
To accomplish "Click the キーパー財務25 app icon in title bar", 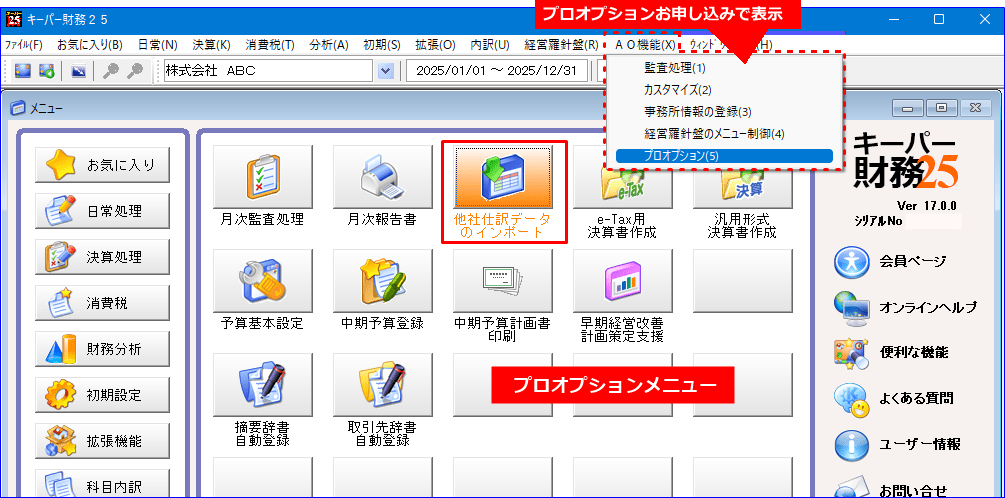I will pos(13,19).
